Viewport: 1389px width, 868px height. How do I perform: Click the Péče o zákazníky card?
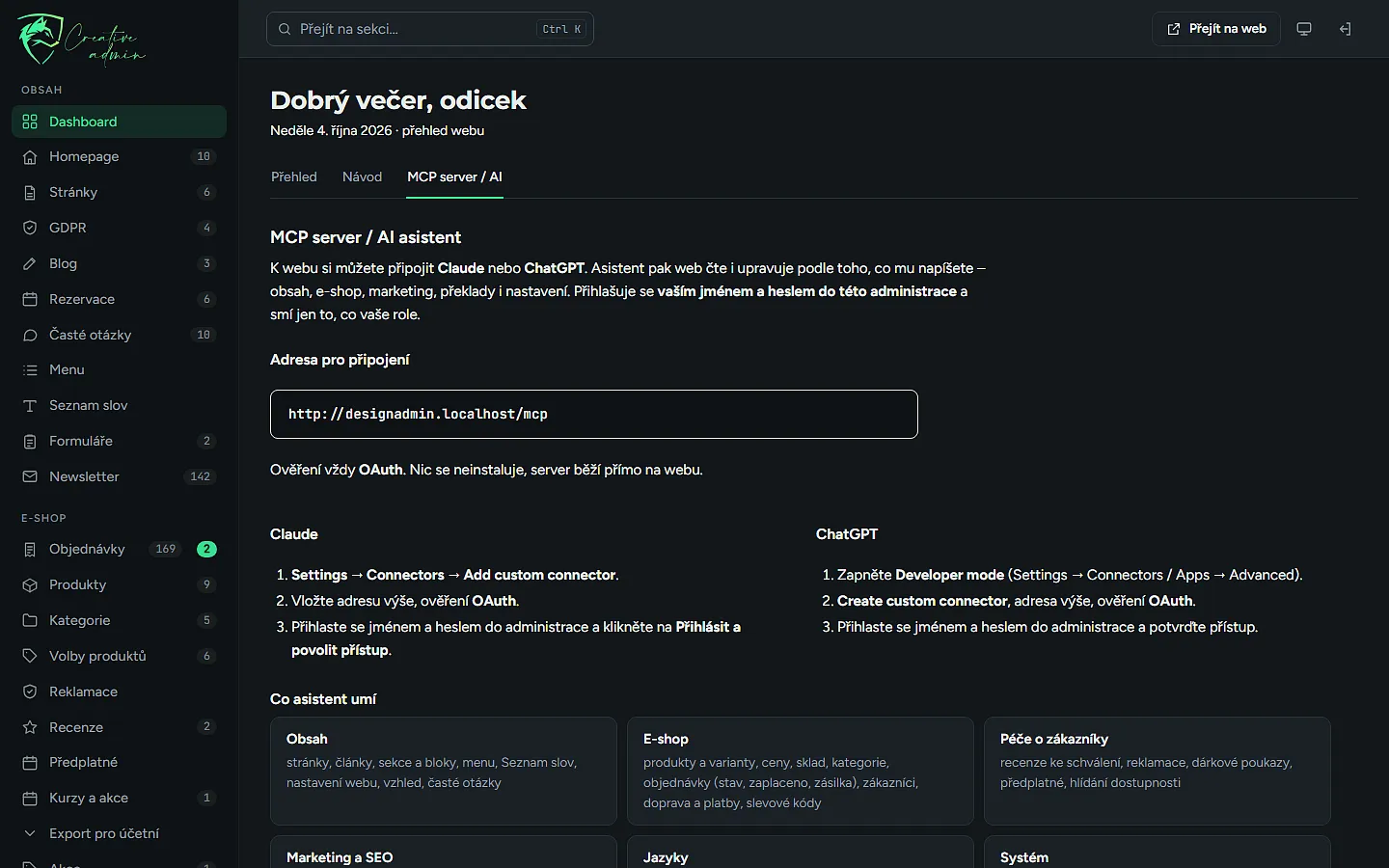tap(1157, 771)
